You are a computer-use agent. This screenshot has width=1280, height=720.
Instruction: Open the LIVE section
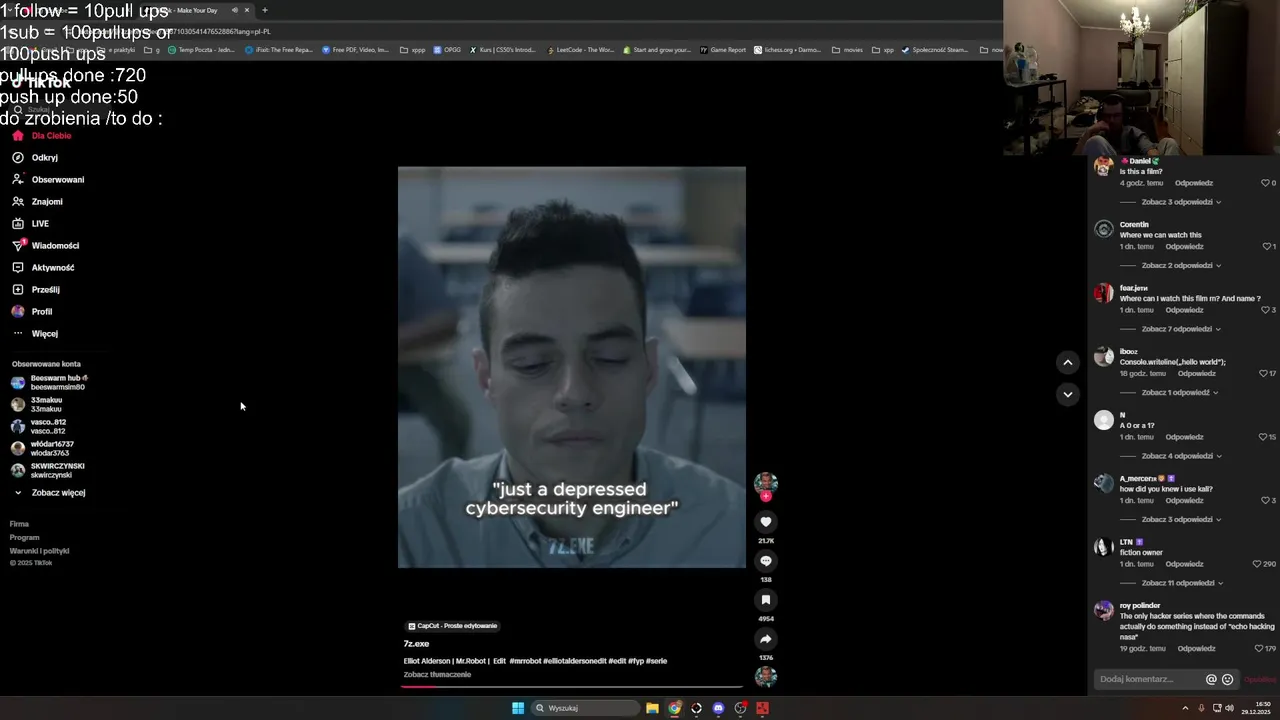click(x=30, y=224)
